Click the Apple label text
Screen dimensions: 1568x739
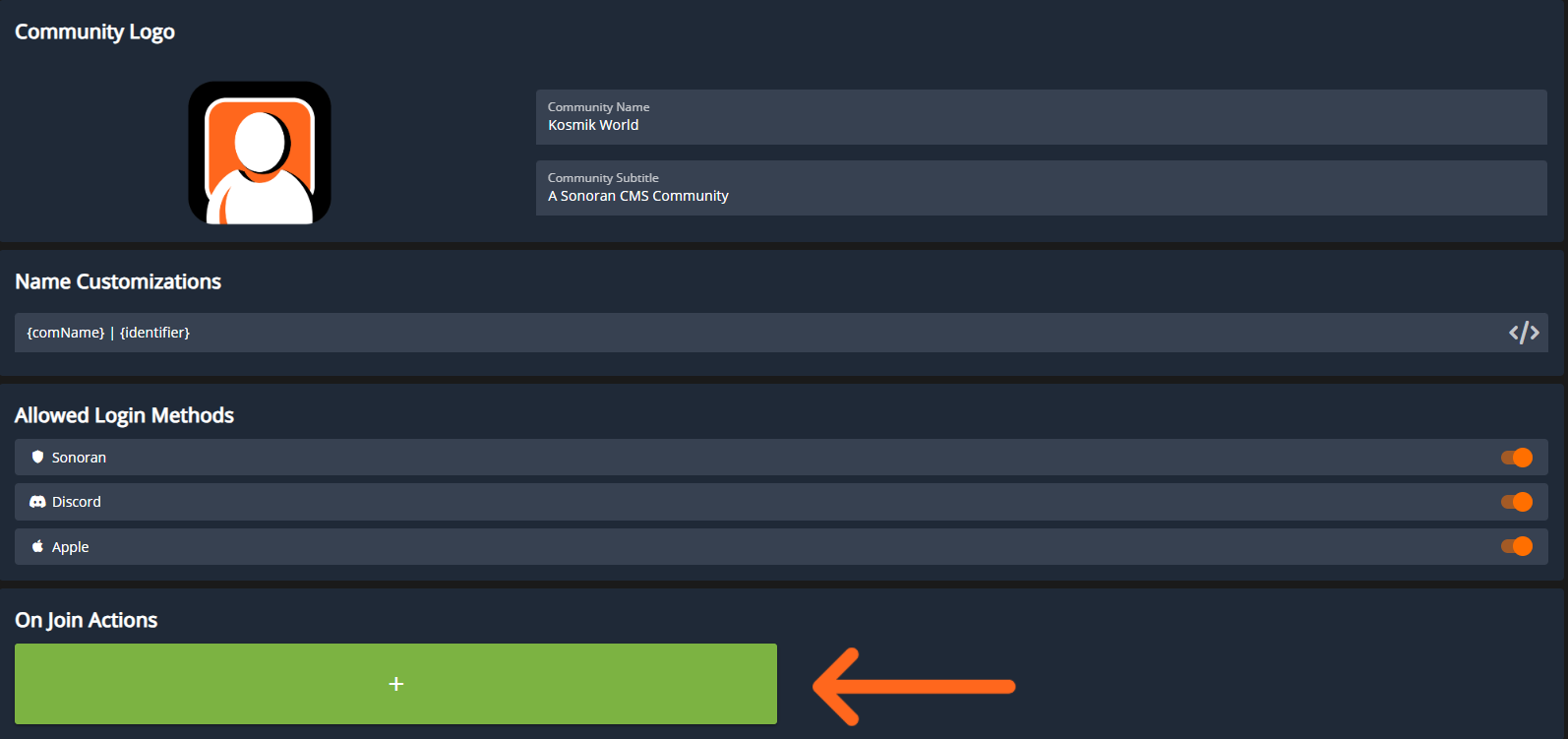coord(71,547)
